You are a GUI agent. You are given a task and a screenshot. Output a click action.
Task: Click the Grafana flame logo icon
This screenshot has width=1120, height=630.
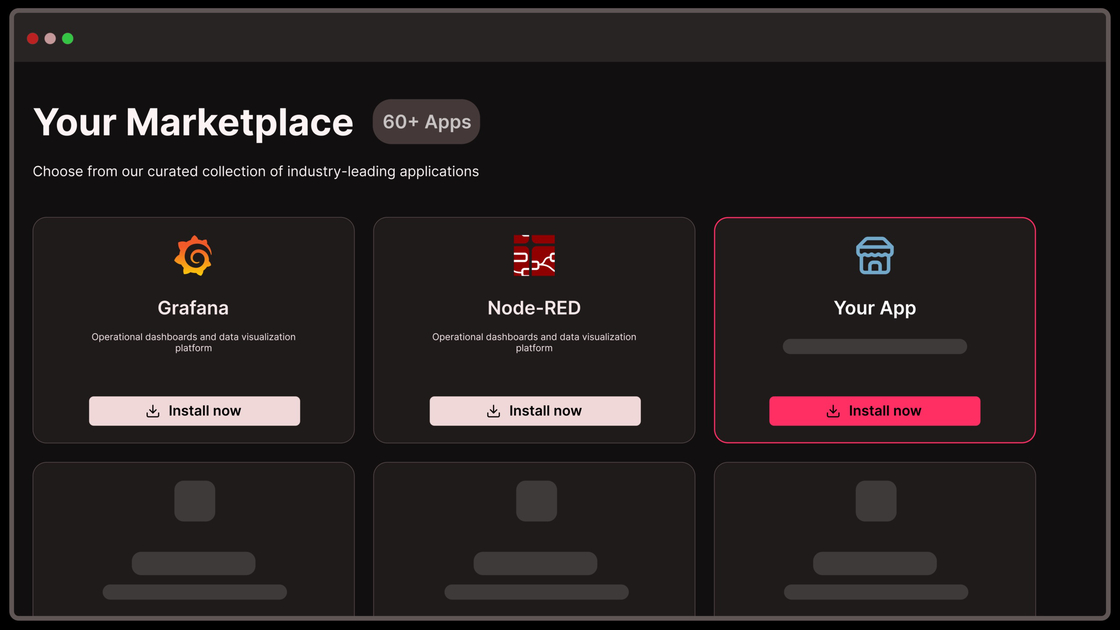(193, 254)
